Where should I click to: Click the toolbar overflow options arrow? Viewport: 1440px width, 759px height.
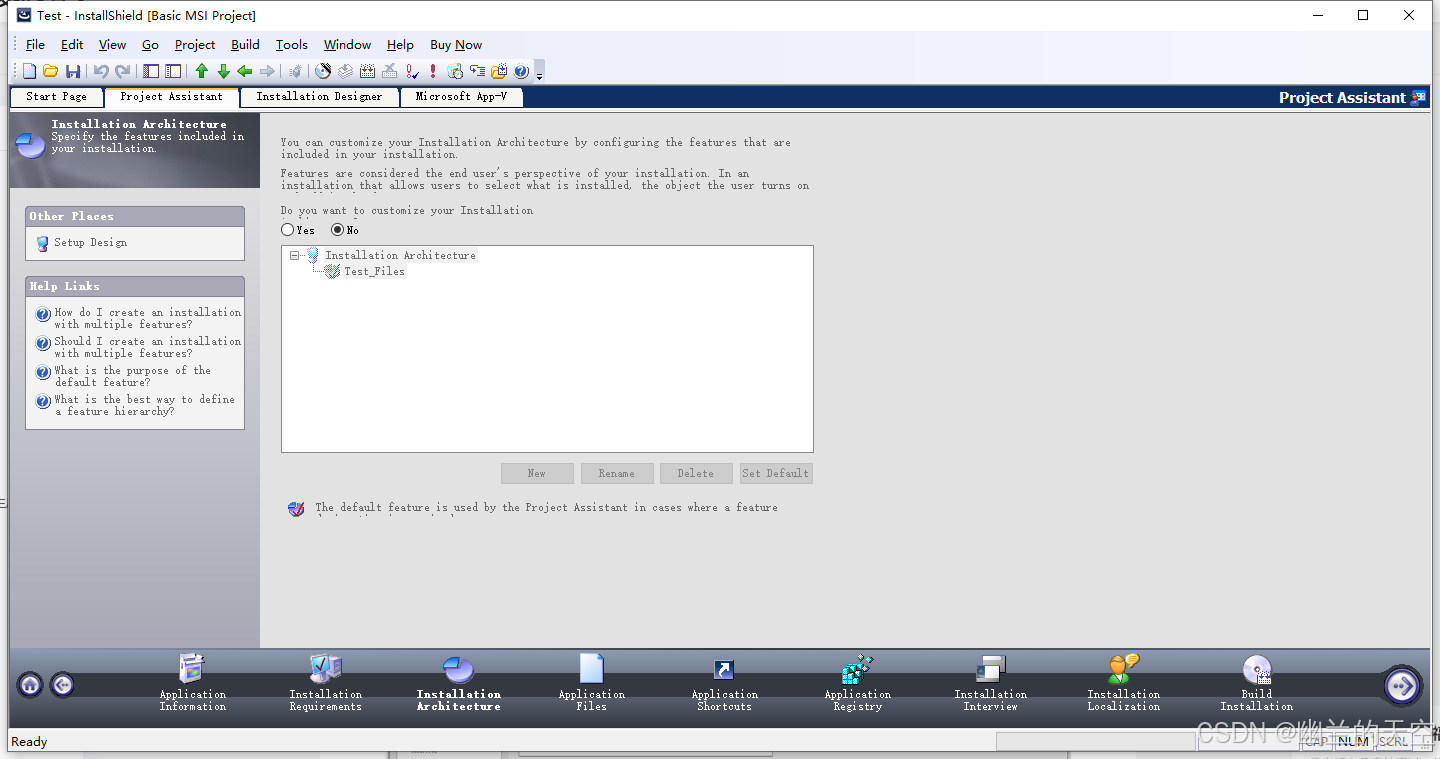539,73
